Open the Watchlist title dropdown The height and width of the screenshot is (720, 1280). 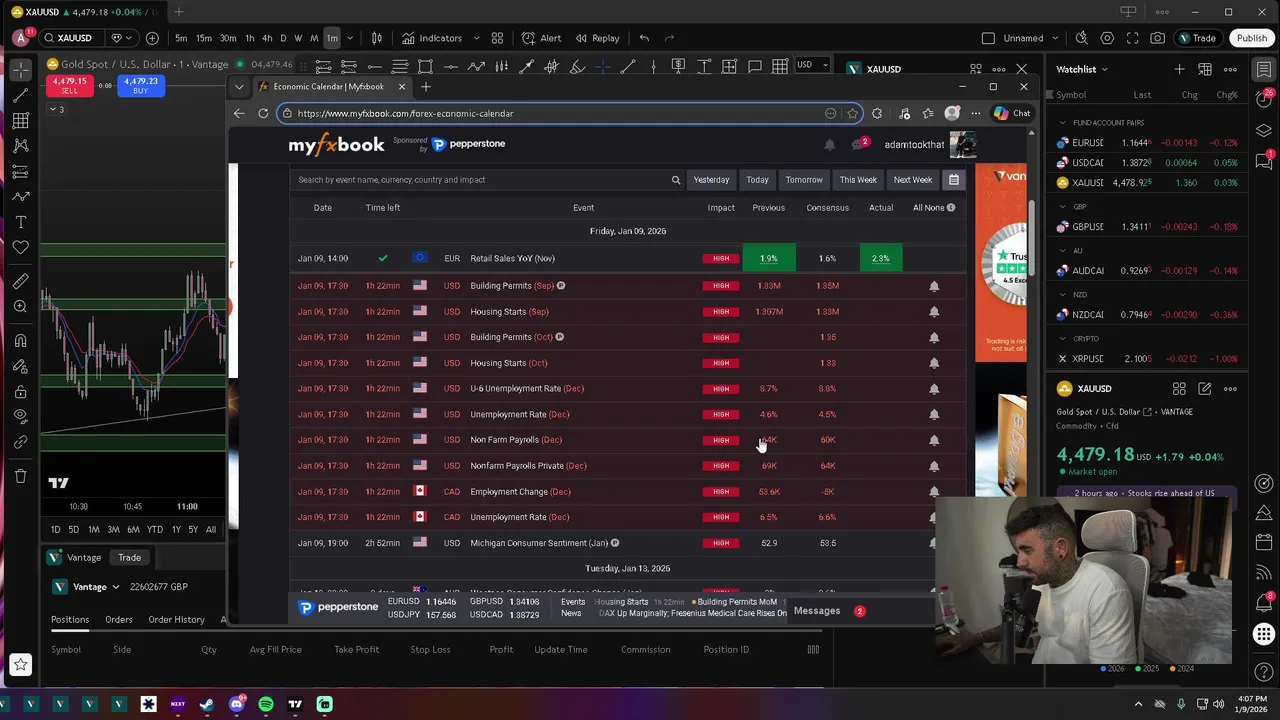click(x=1104, y=69)
